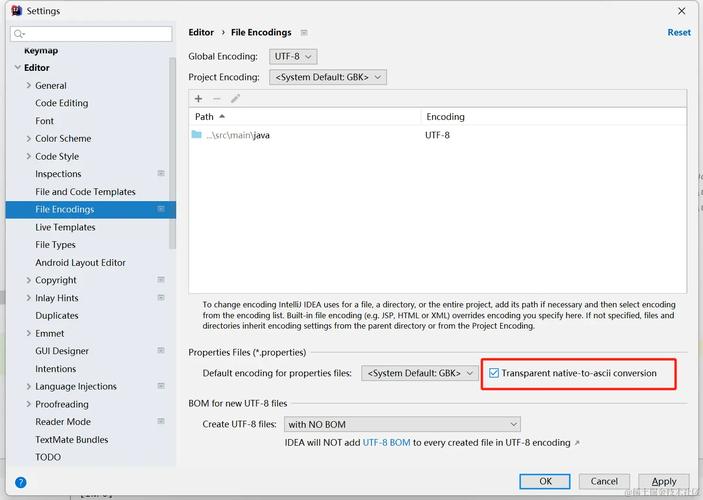Click project-level icon beside Inspections row
This screenshot has width=703, height=500.
(161, 174)
